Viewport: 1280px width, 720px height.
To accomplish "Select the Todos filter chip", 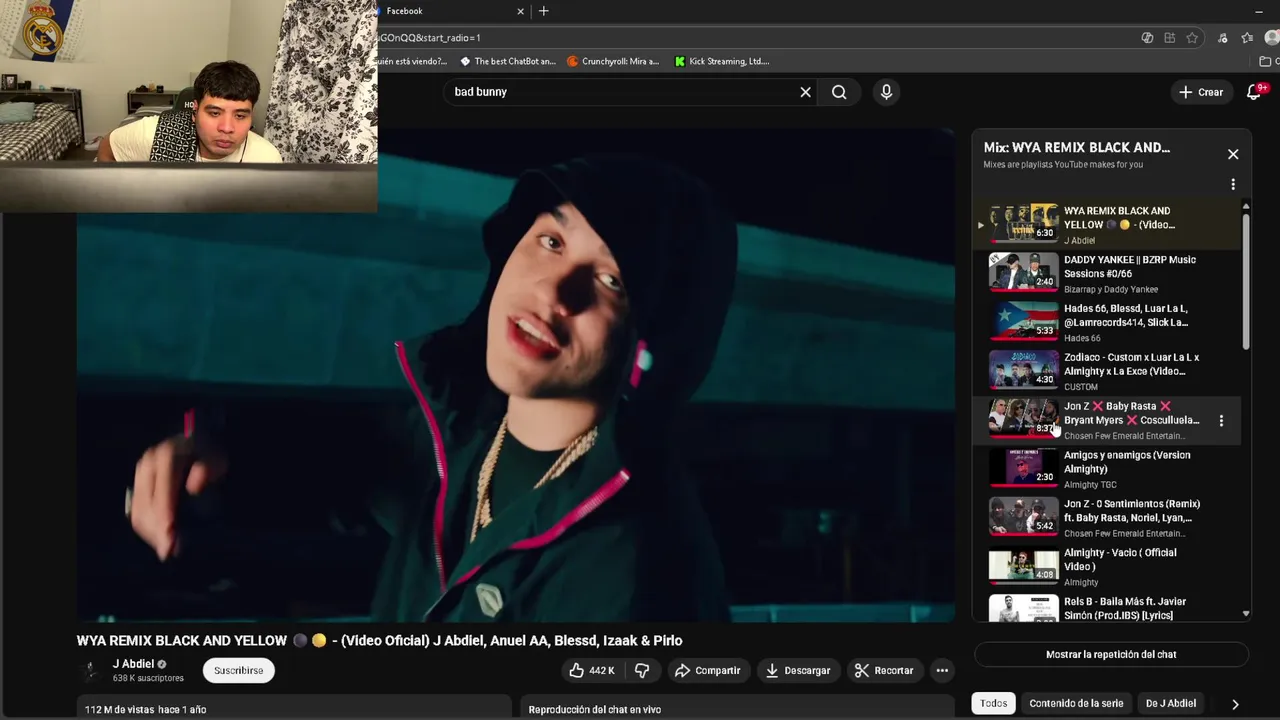I will click(x=993, y=703).
